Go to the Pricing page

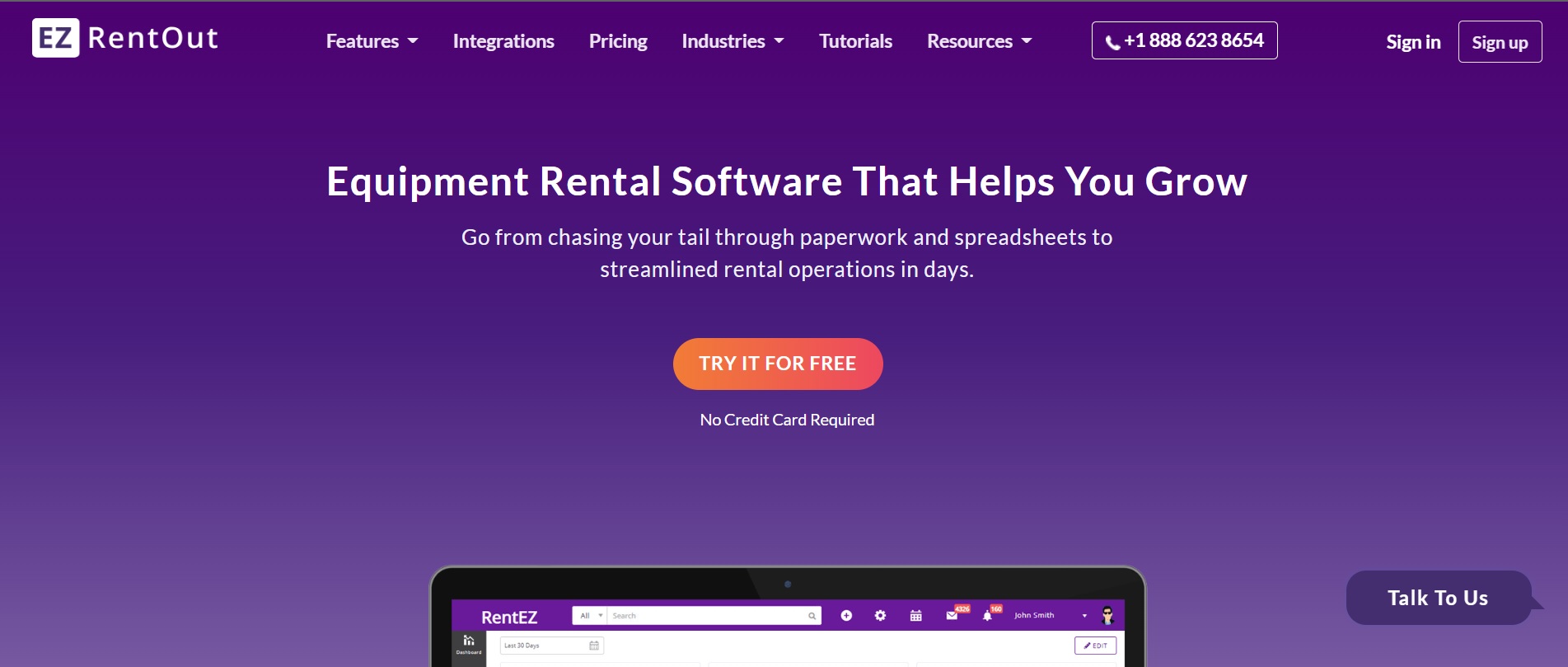618,41
